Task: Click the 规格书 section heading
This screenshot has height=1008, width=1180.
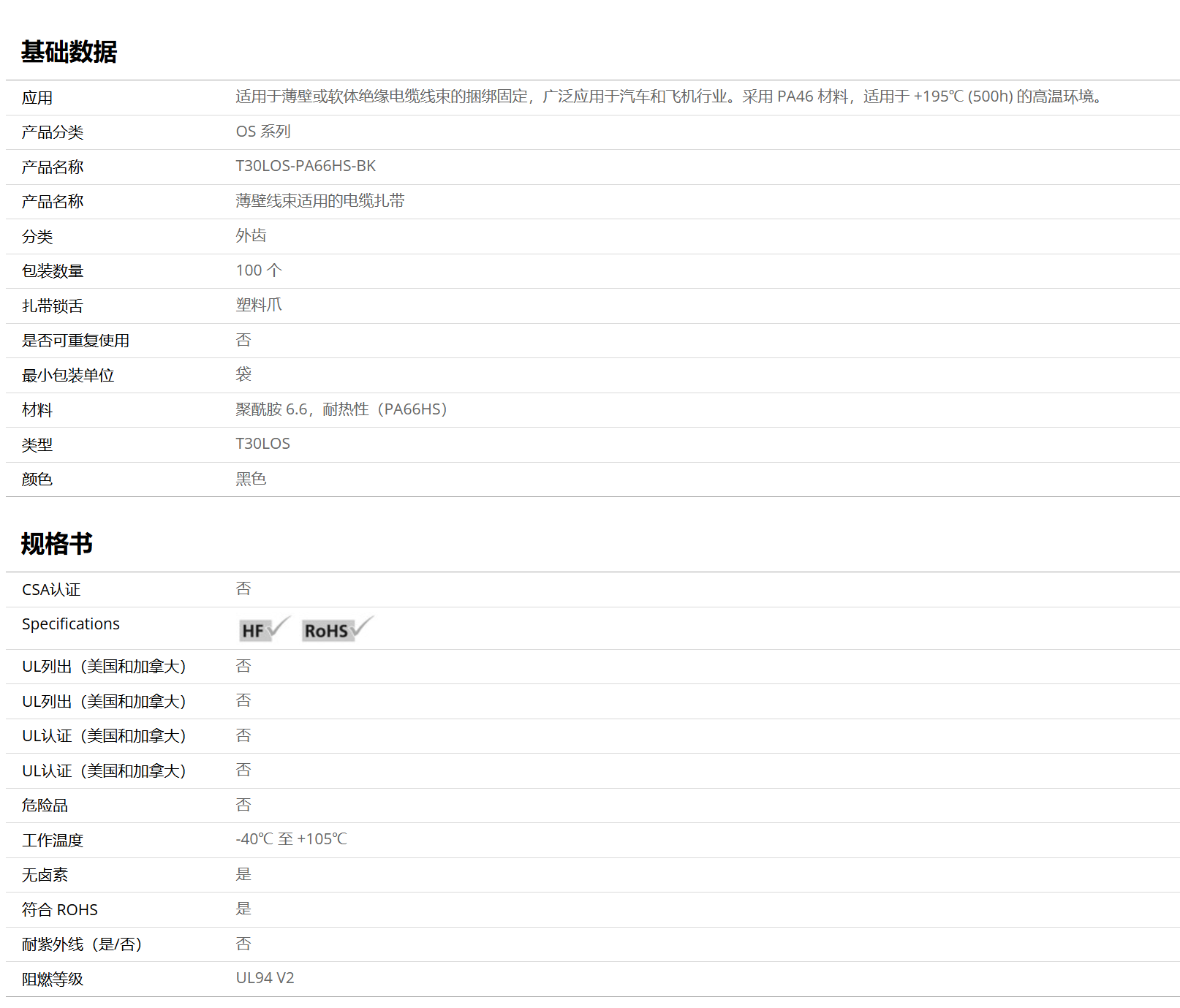Action: pyautogui.click(x=57, y=544)
